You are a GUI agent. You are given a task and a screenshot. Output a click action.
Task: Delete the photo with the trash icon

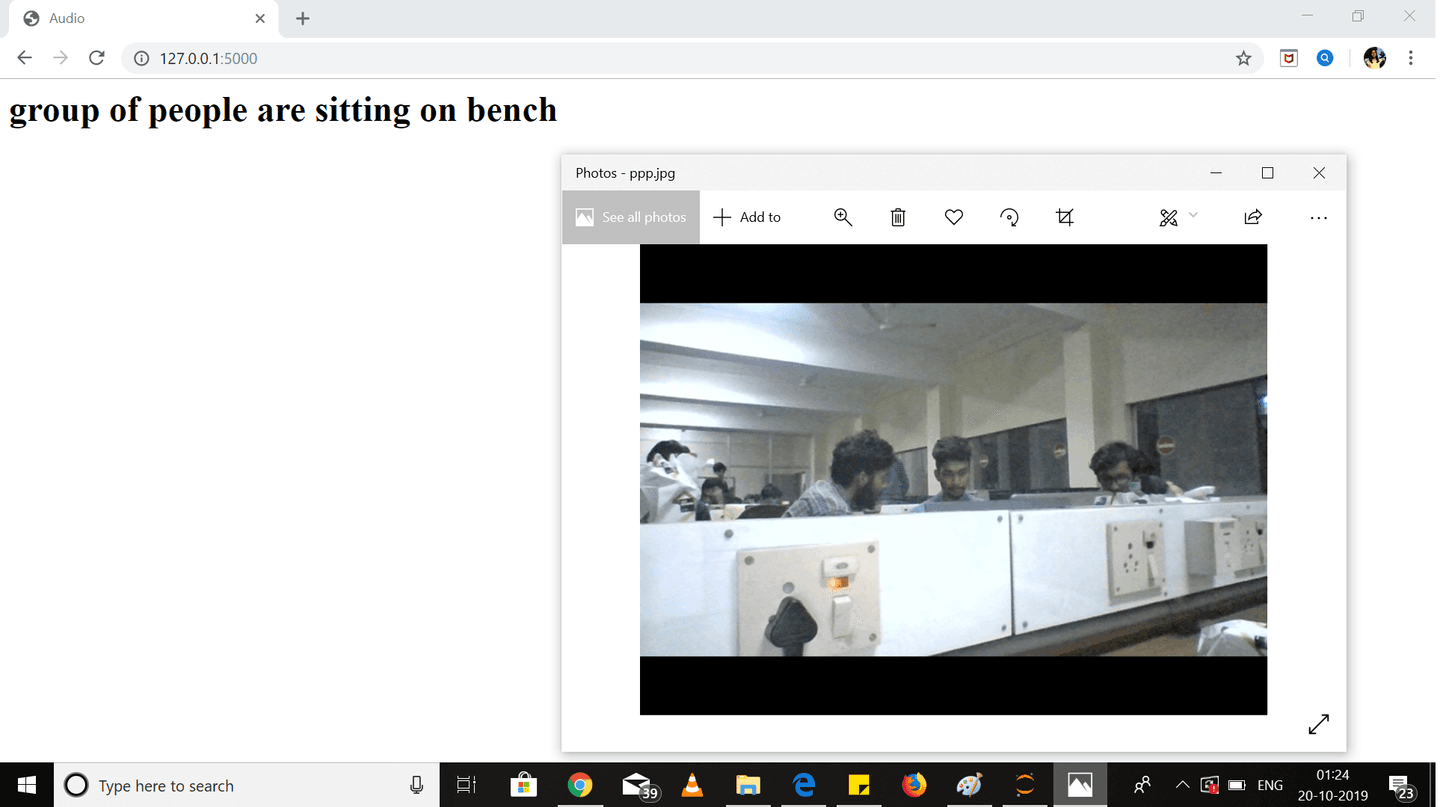click(898, 217)
